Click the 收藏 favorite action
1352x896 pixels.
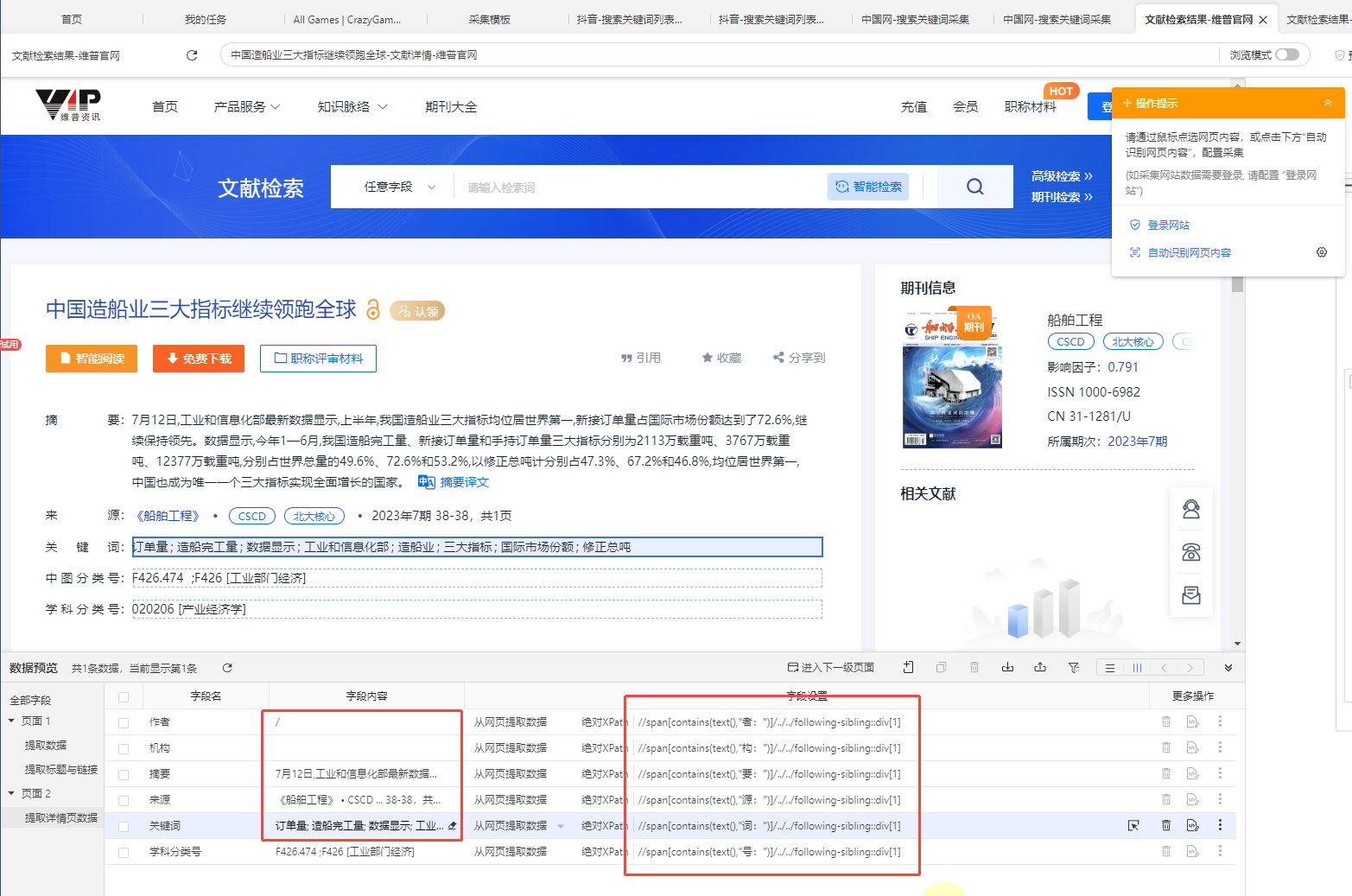pos(721,358)
